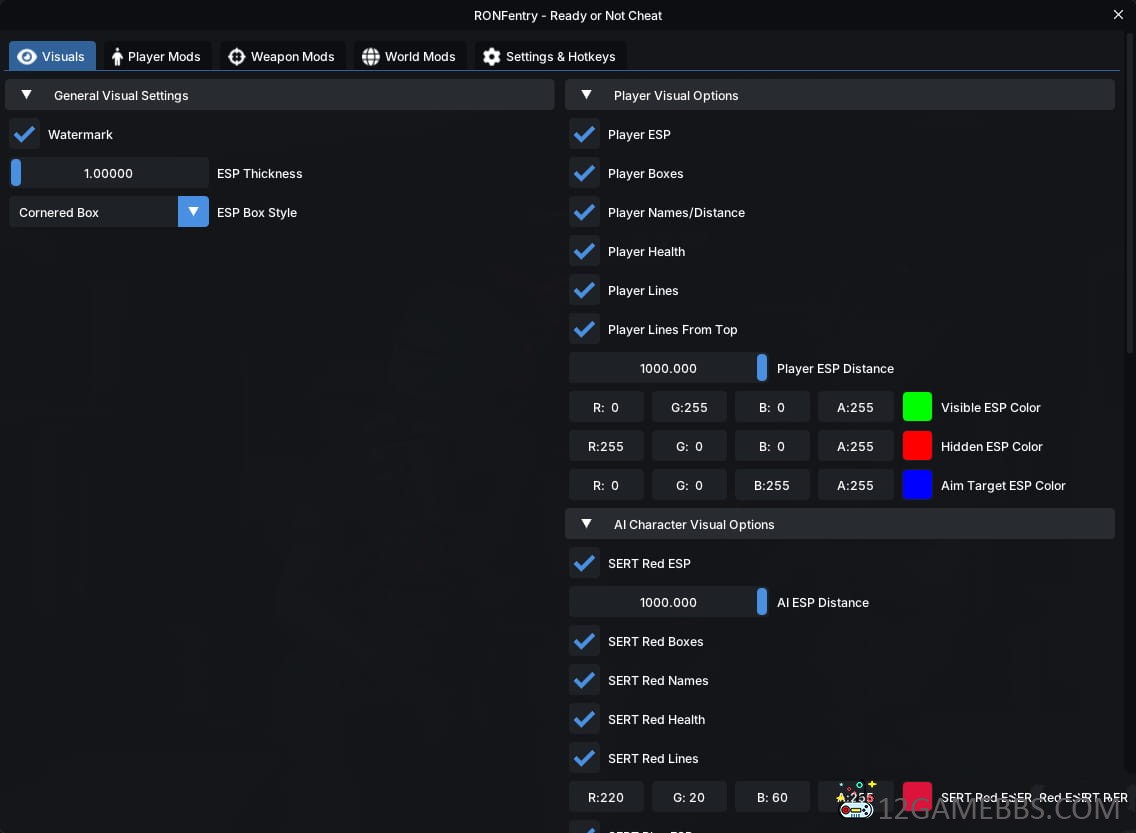Click the crosshair icon on Weapon Mods tab
The width and height of the screenshot is (1136, 833).
tap(237, 57)
